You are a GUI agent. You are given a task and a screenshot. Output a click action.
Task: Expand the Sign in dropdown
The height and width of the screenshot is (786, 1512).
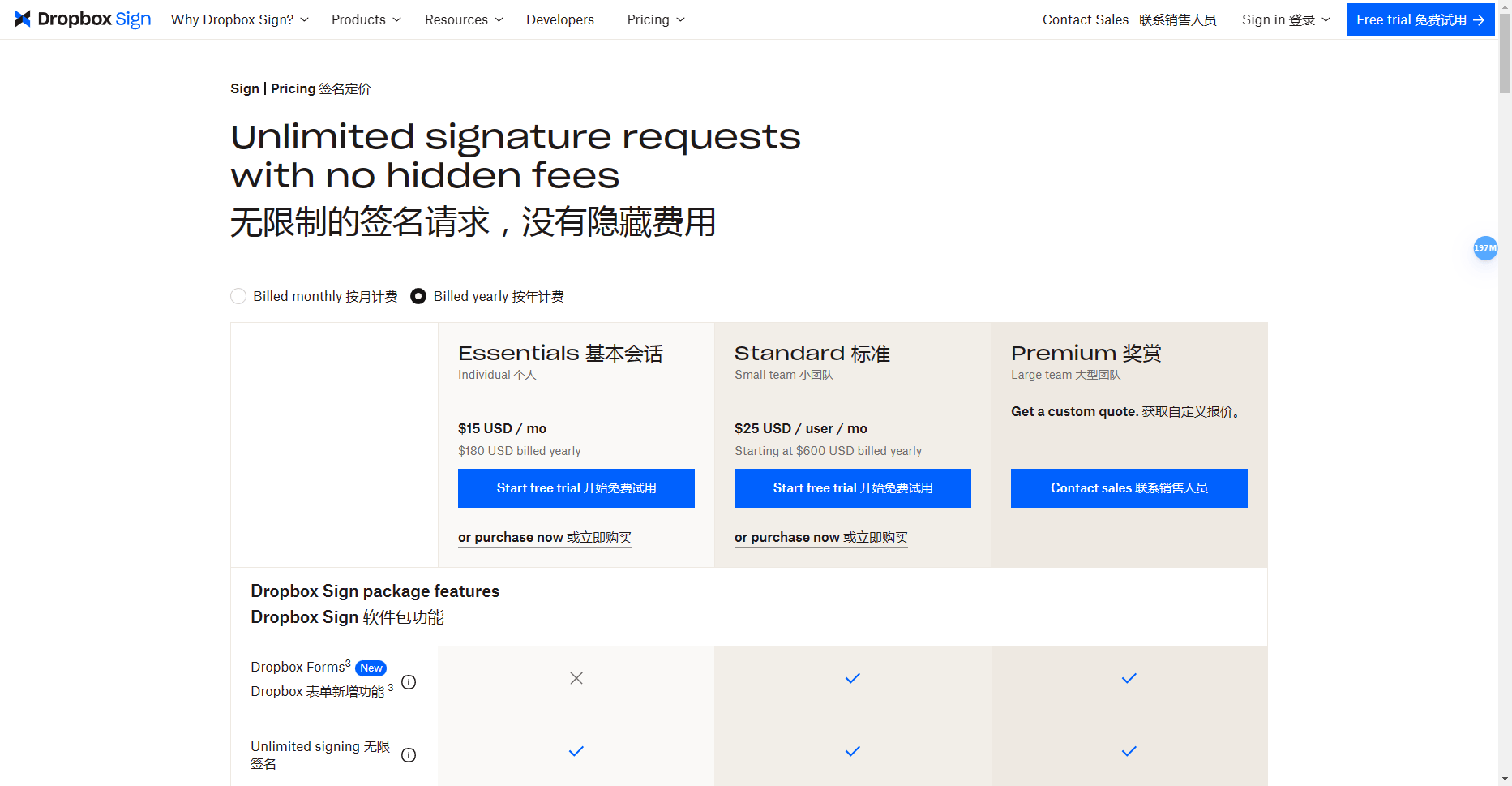click(x=1286, y=19)
